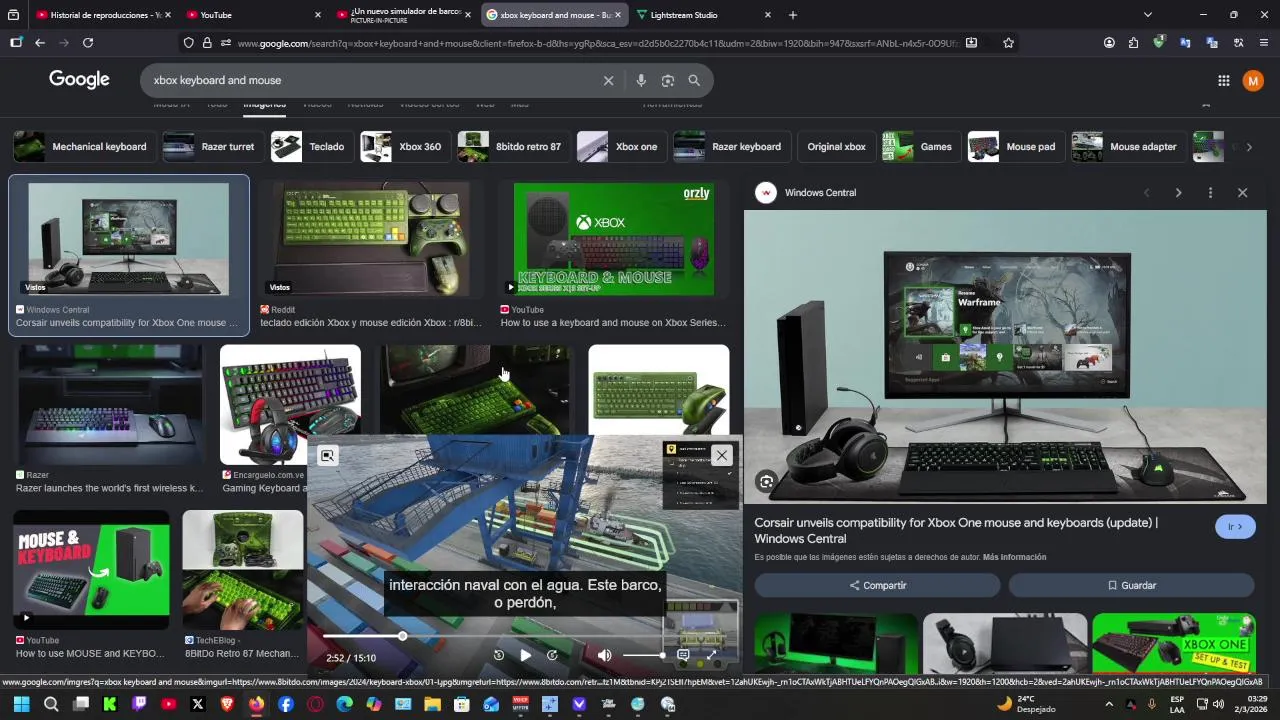The width and height of the screenshot is (1280, 720).
Task: Switch to Historial de reproducciones tab
Action: (103, 15)
